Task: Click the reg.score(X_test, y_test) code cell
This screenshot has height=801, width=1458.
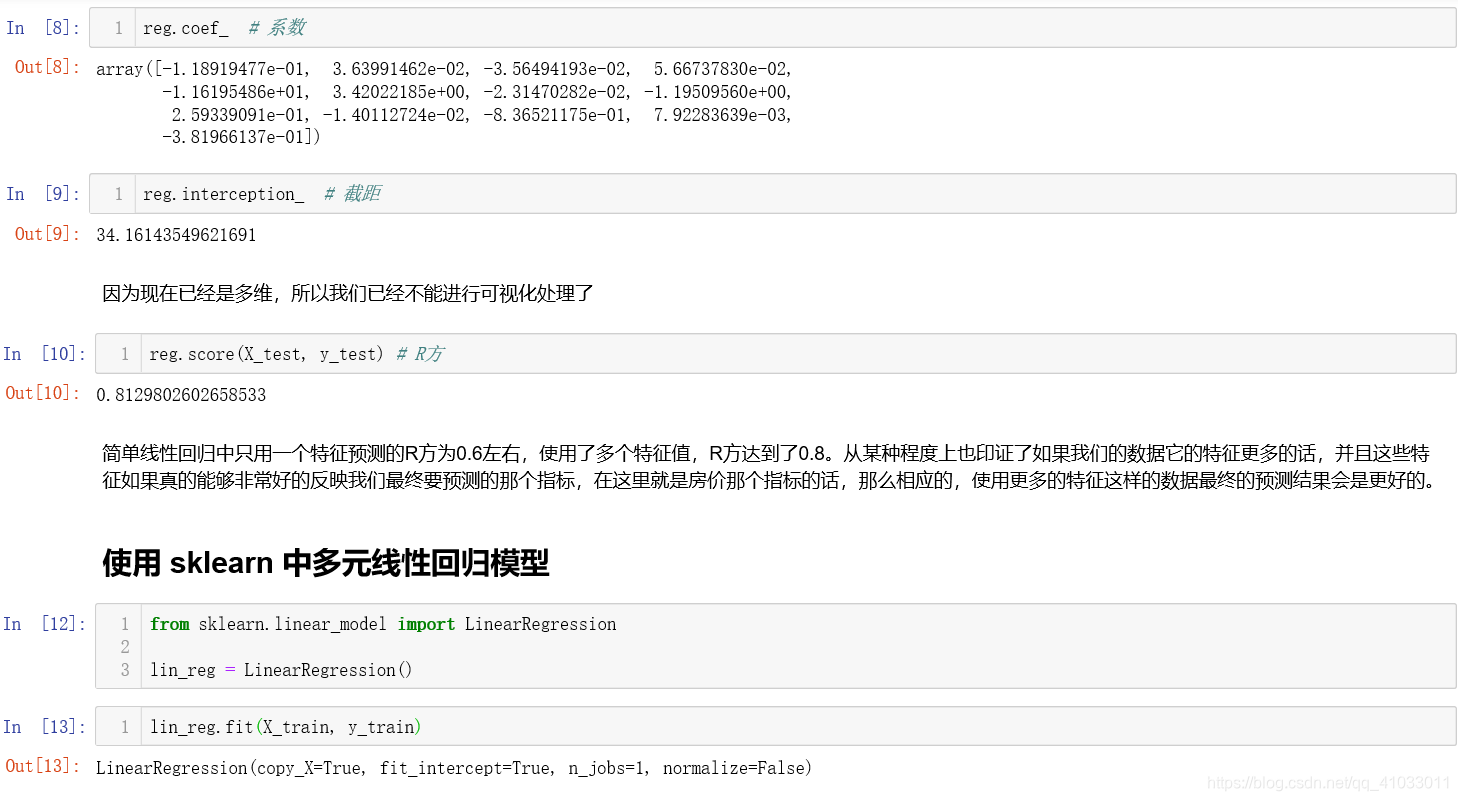Action: click(x=775, y=354)
